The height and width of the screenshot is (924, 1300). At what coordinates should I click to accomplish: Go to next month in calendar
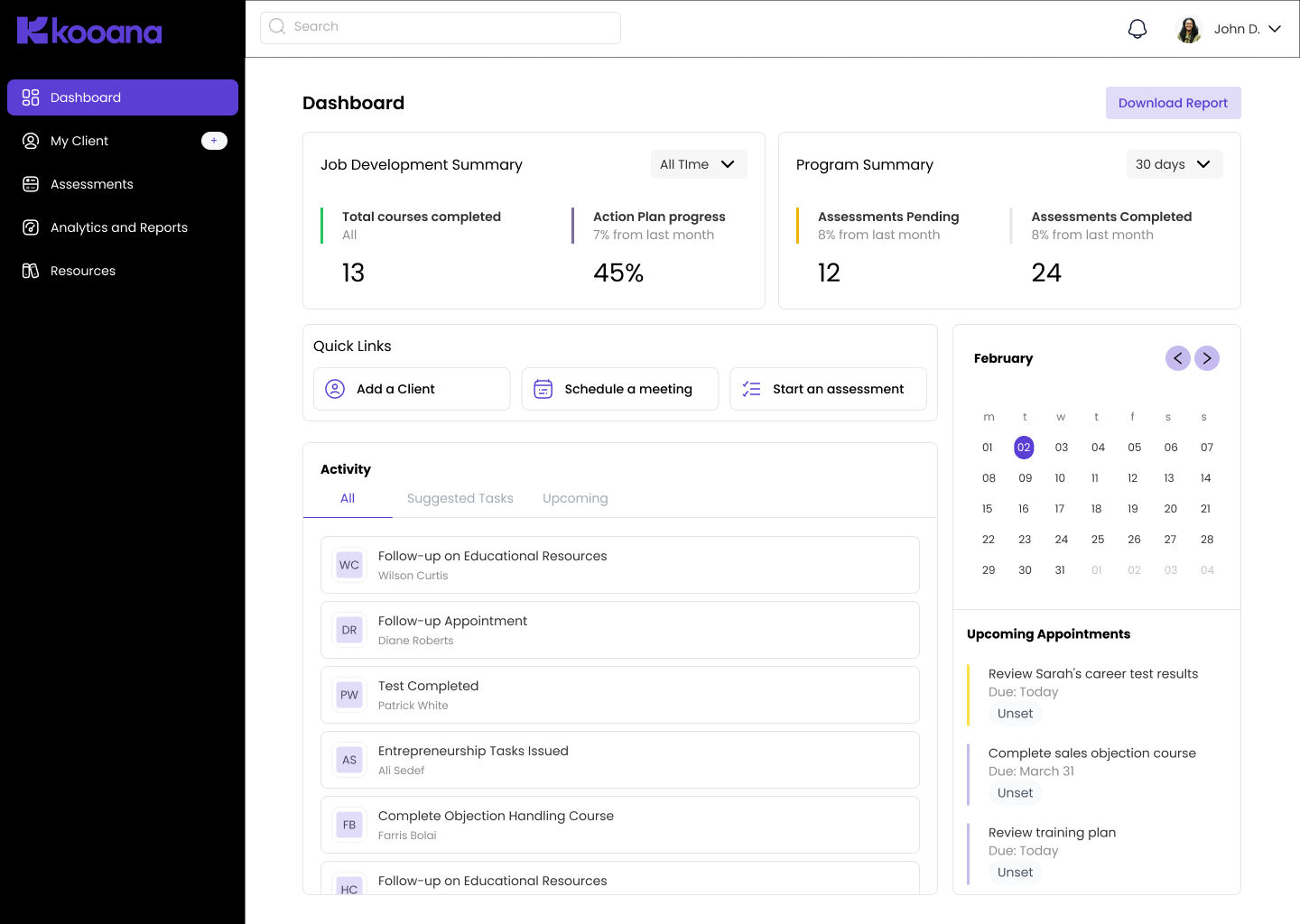1207,358
